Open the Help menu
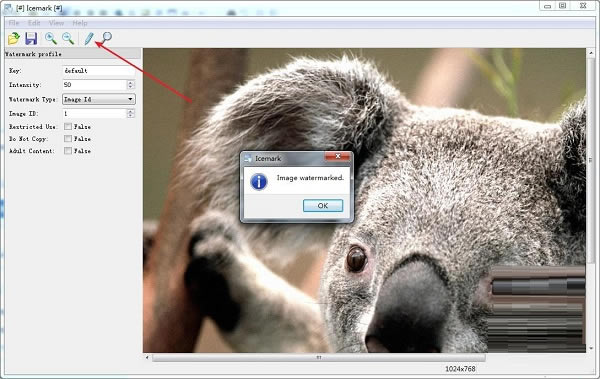Screen dimensions: 600x379 click(80, 23)
